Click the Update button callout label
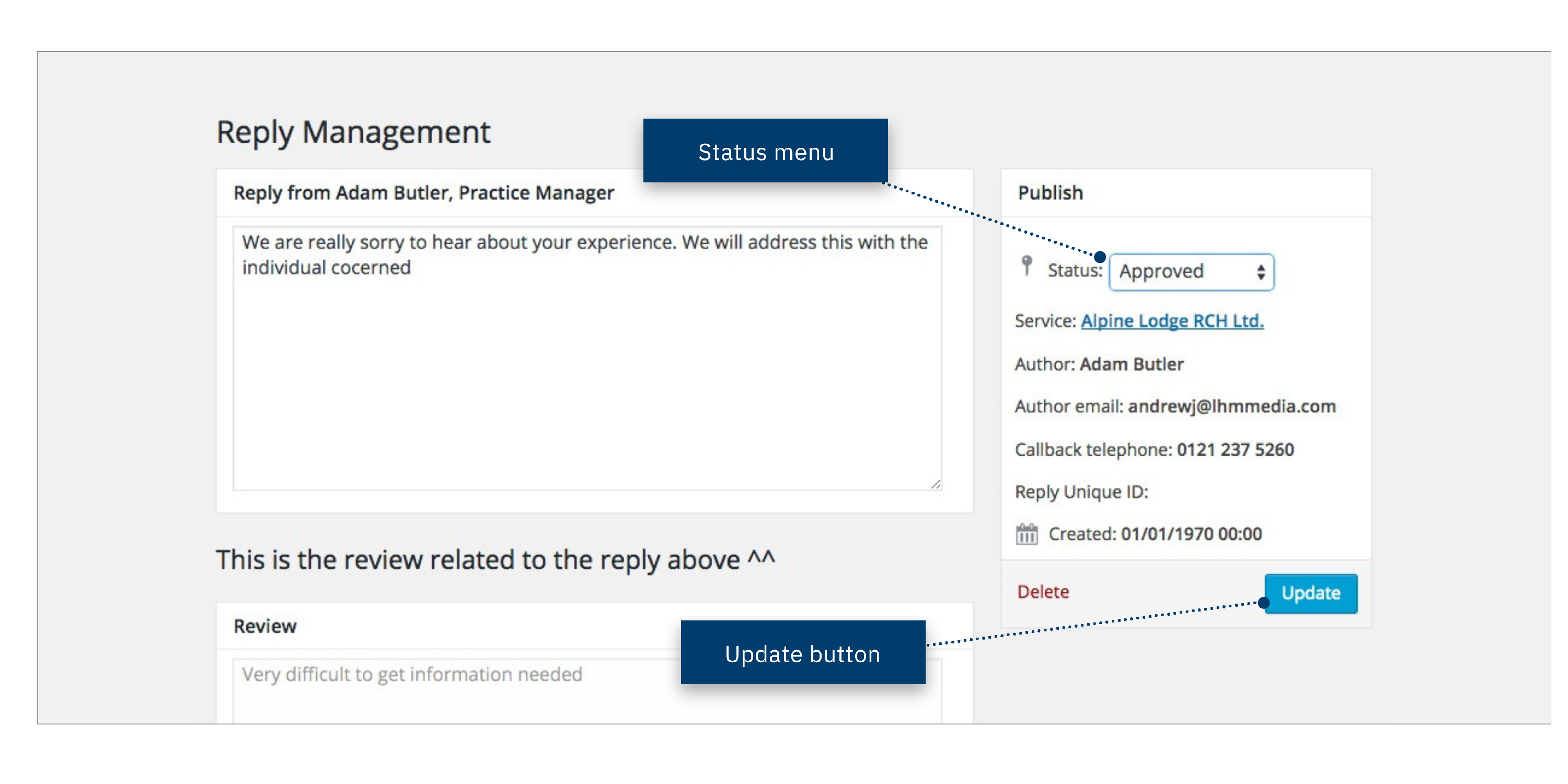Image resolution: width=1568 pixels, height=784 pixels. tap(802, 653)
